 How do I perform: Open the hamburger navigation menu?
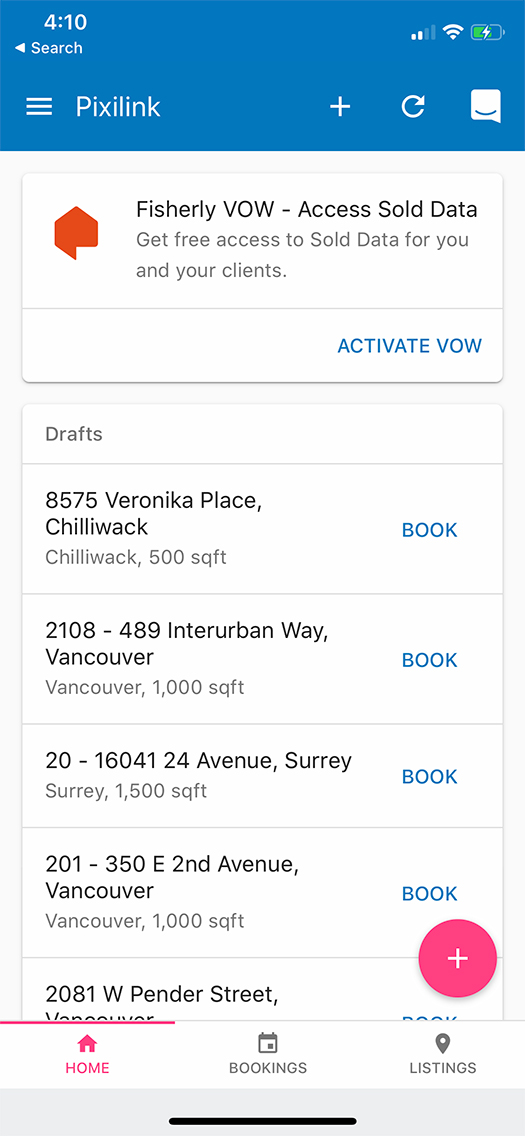(x=39, y=107)
